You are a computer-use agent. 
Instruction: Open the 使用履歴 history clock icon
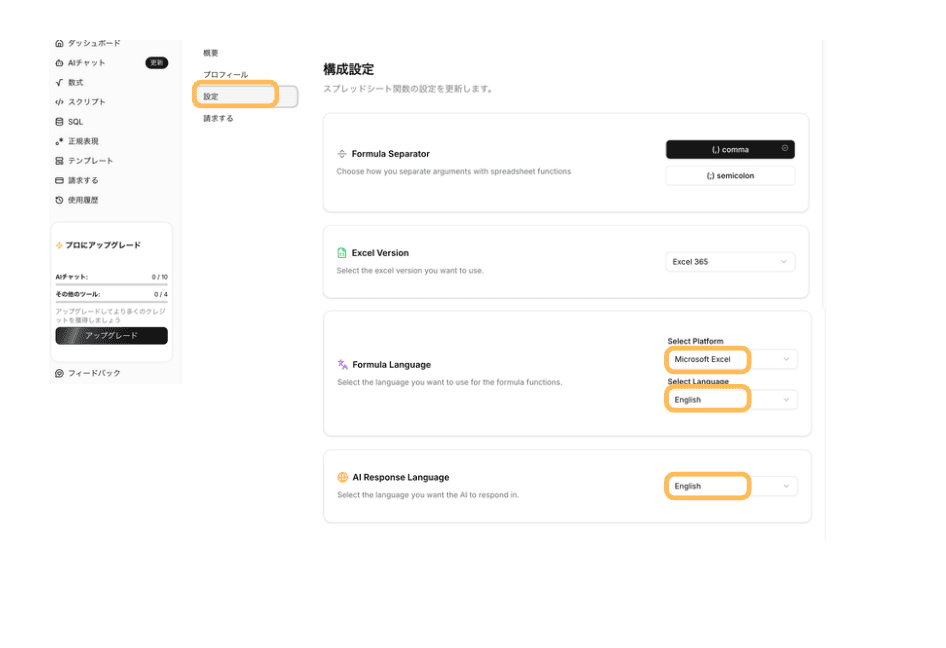(x=59, y=200)
